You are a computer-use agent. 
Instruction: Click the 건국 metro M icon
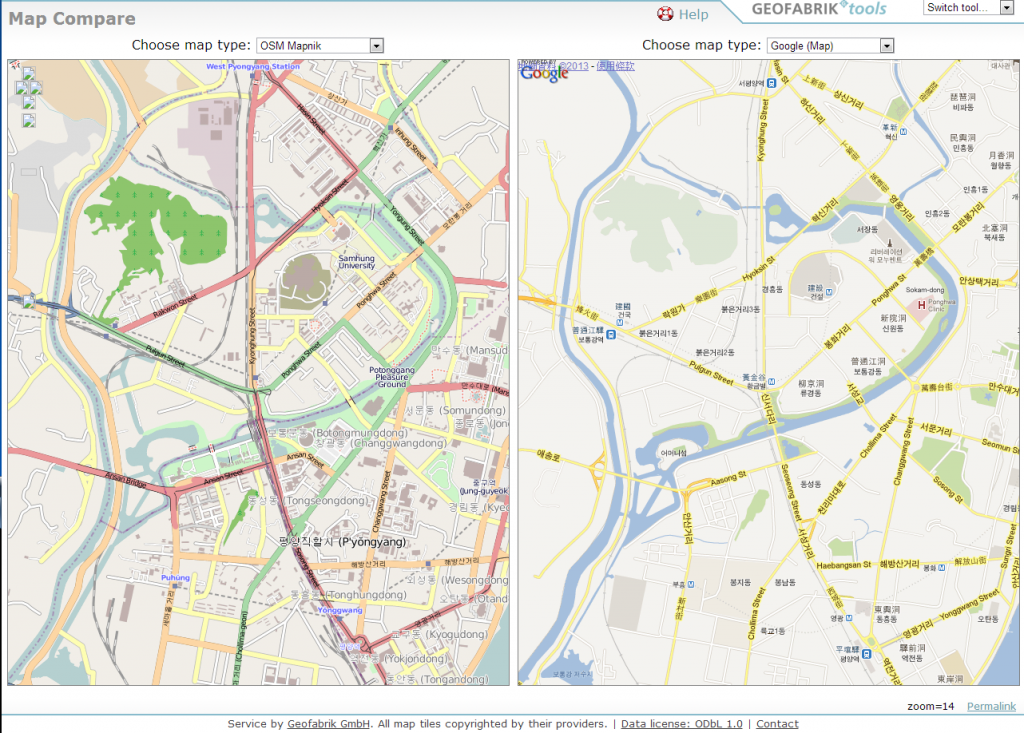click(x=620, y=322)
